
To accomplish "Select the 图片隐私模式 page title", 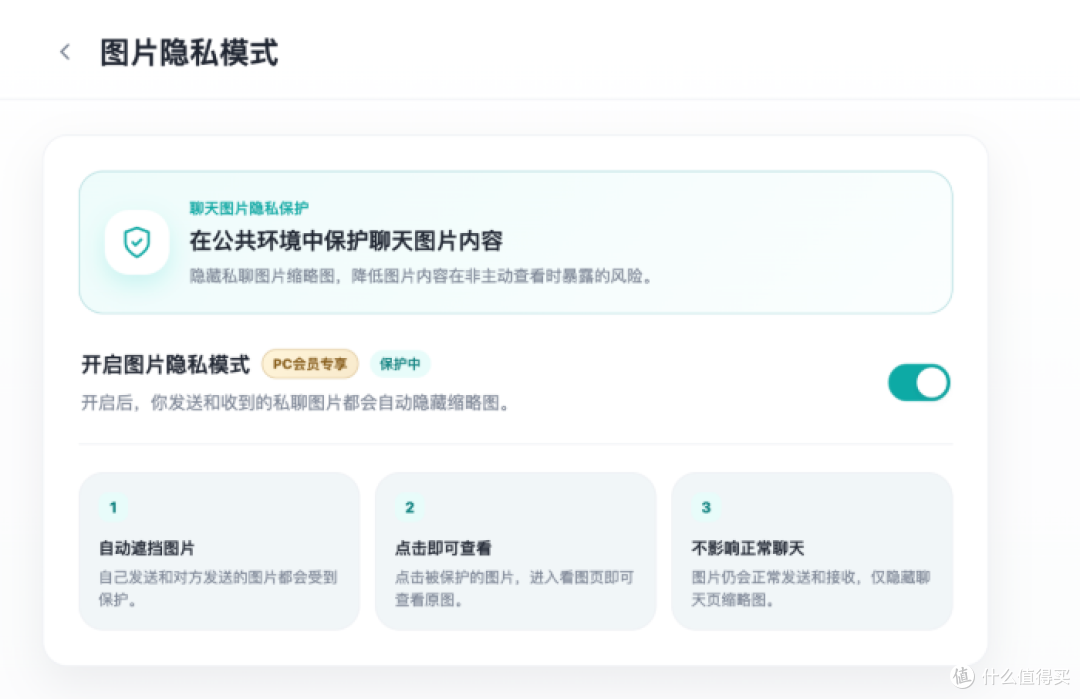I will click(189, 53).
